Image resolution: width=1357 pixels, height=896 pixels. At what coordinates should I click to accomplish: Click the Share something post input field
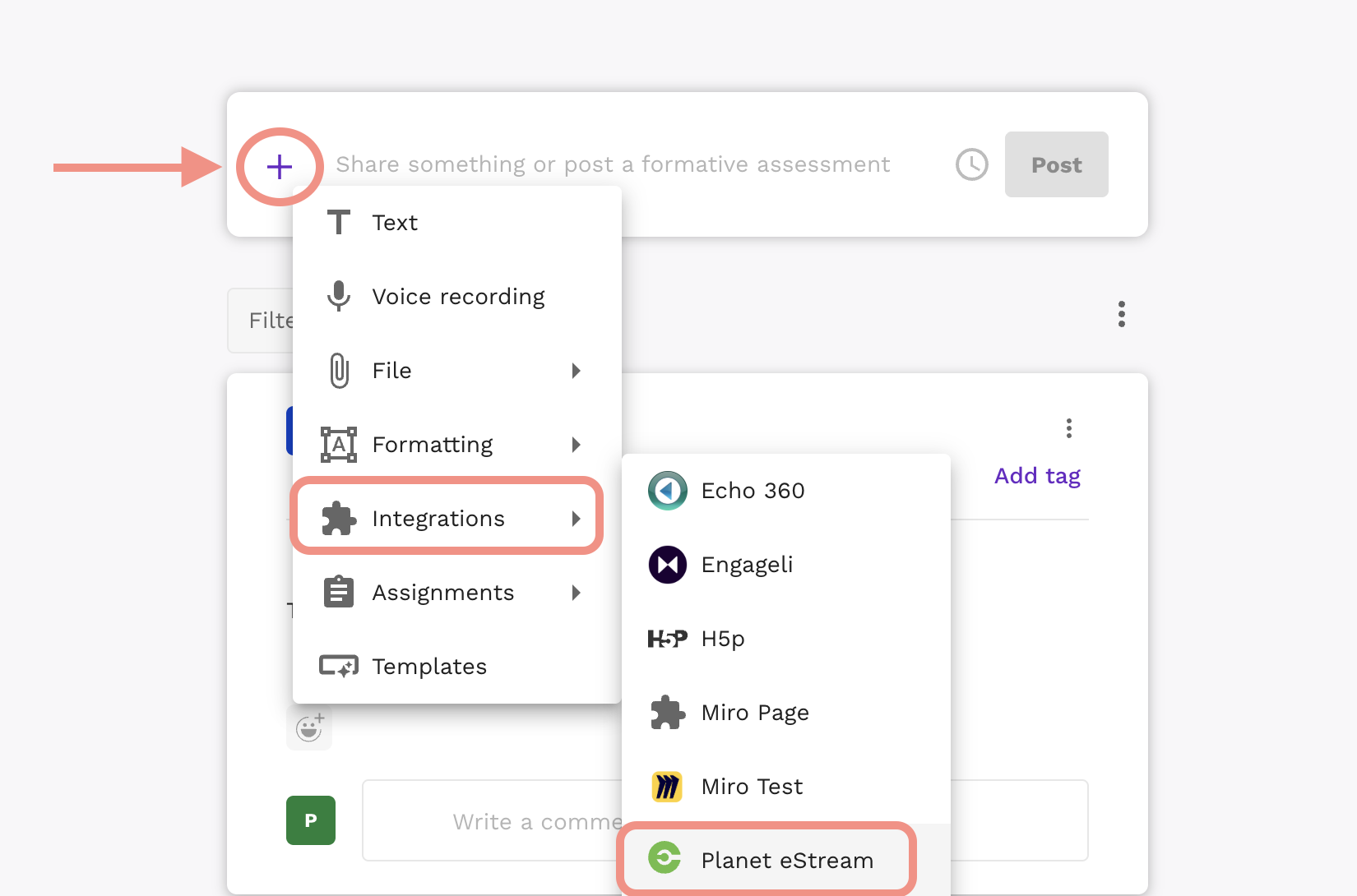[613, 164]
